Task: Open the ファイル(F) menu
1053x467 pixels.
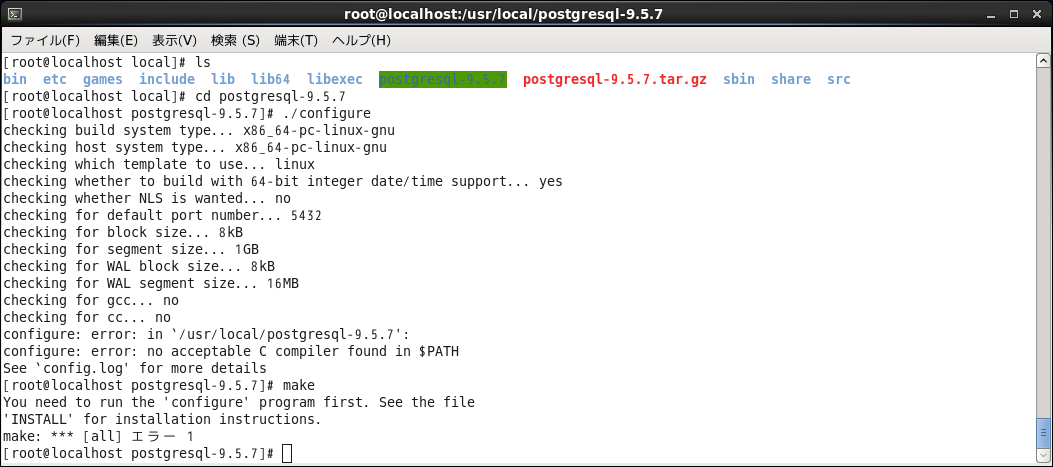Action: click(45, 40)
